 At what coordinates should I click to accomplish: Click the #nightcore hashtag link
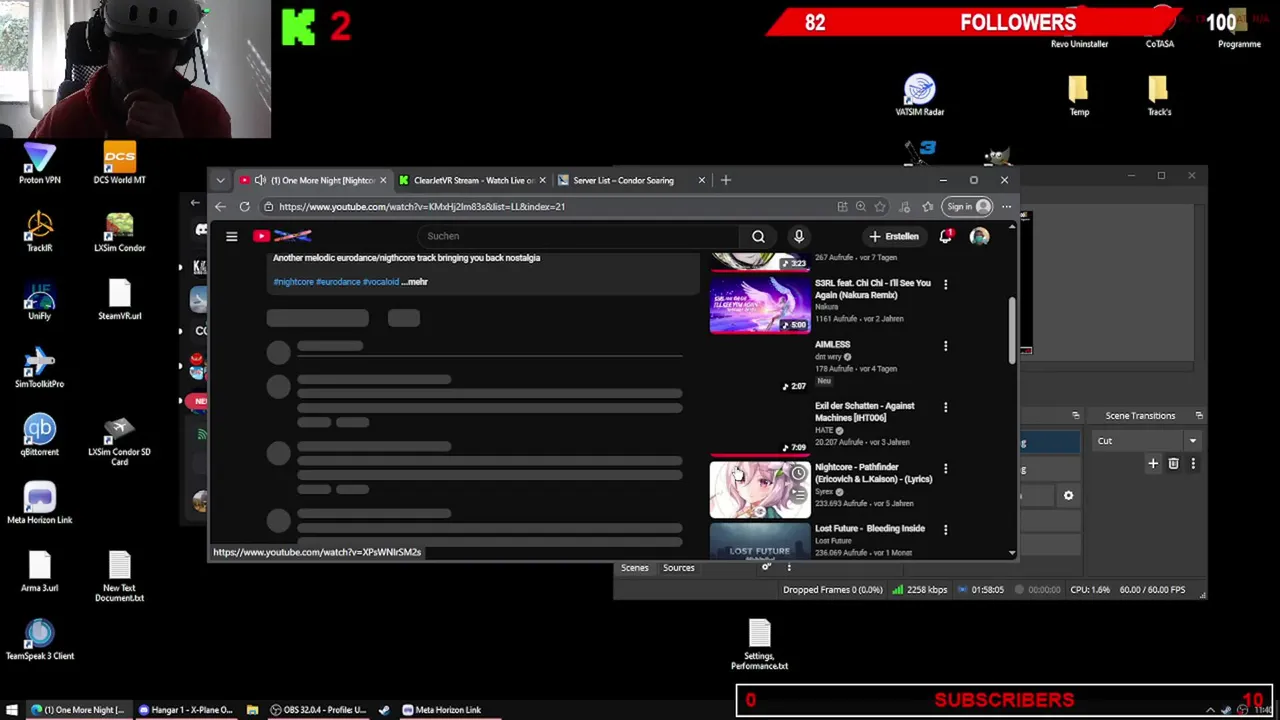[294, 282]
